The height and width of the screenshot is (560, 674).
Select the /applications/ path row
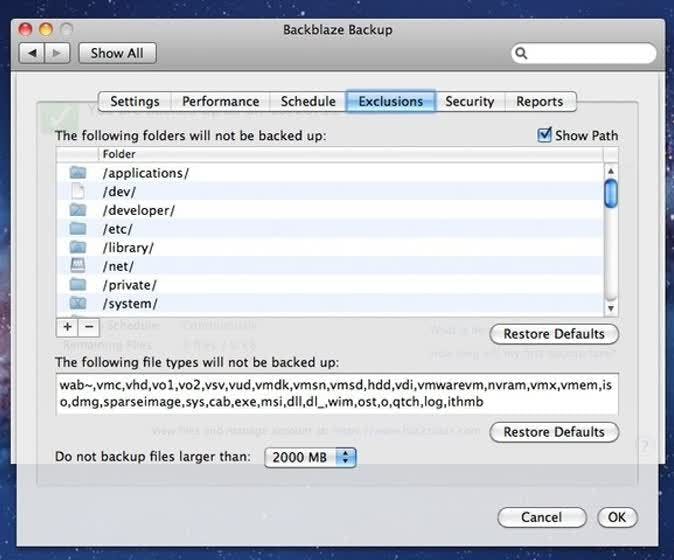(330, 173)
